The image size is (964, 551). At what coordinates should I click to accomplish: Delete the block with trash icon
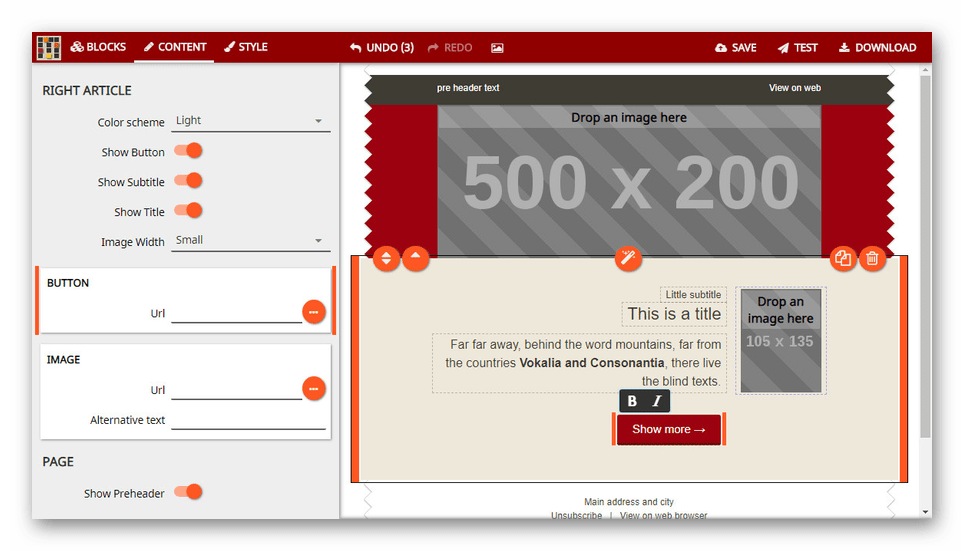tap(872, 258)
